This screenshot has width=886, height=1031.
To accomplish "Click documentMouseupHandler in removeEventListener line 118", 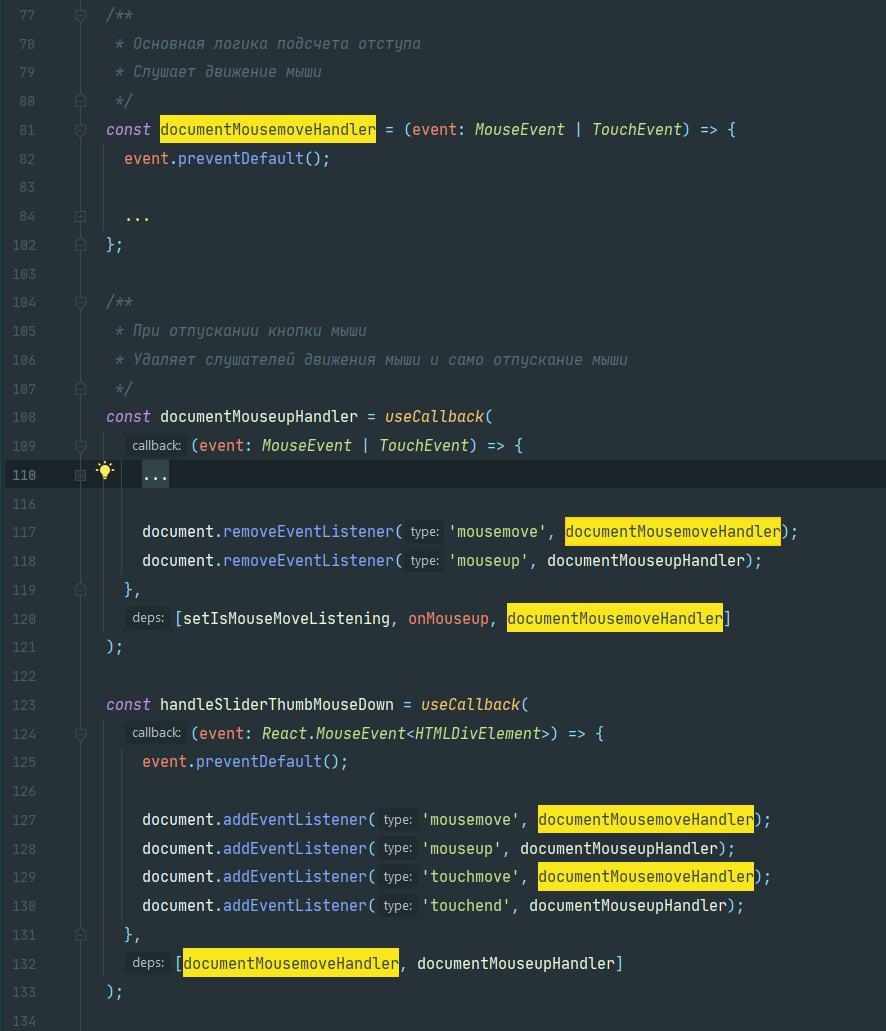I will pos(646,560).
